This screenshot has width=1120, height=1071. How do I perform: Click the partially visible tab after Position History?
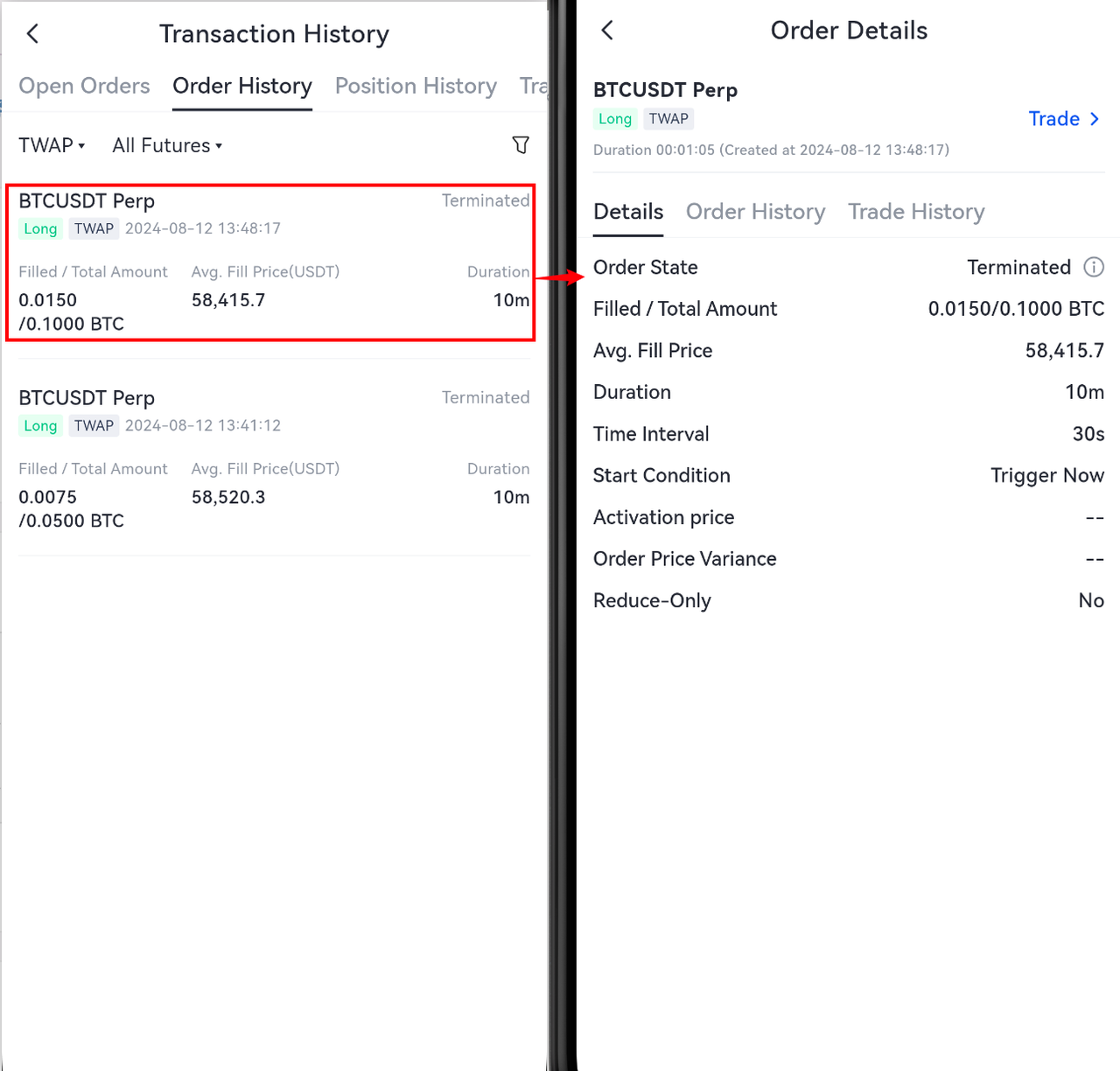pyautogui.click(x=533, y=86)
